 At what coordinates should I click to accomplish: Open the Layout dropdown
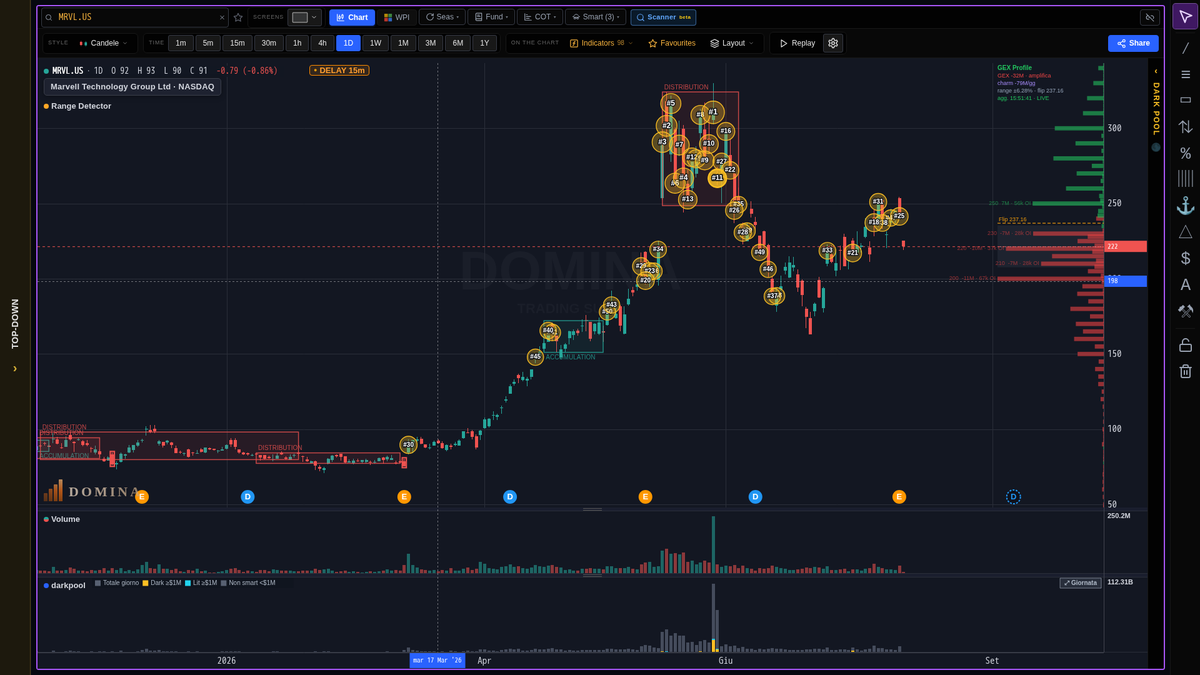(732, 43)
